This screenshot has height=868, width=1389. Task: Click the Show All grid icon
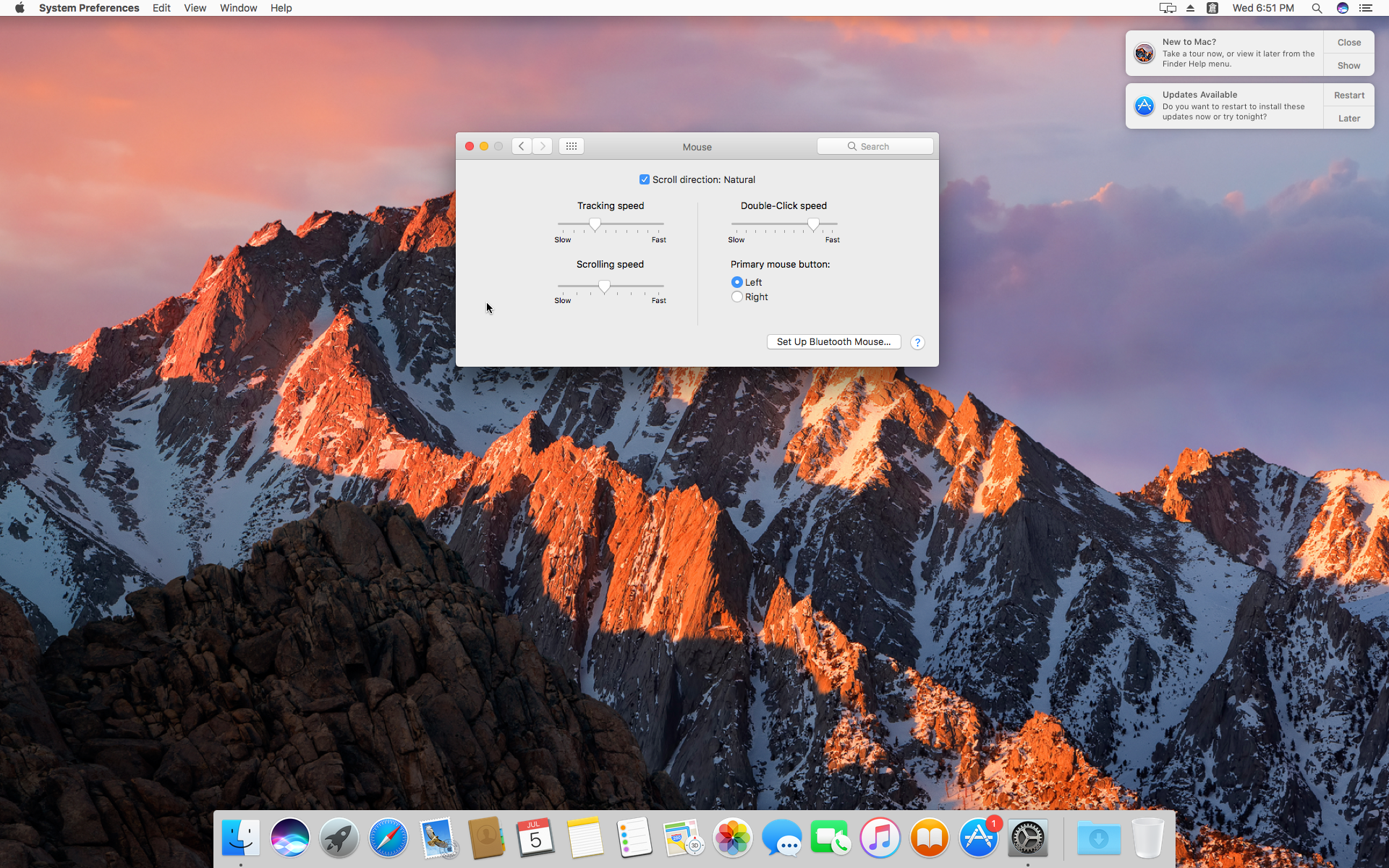(x=571, y=146)
